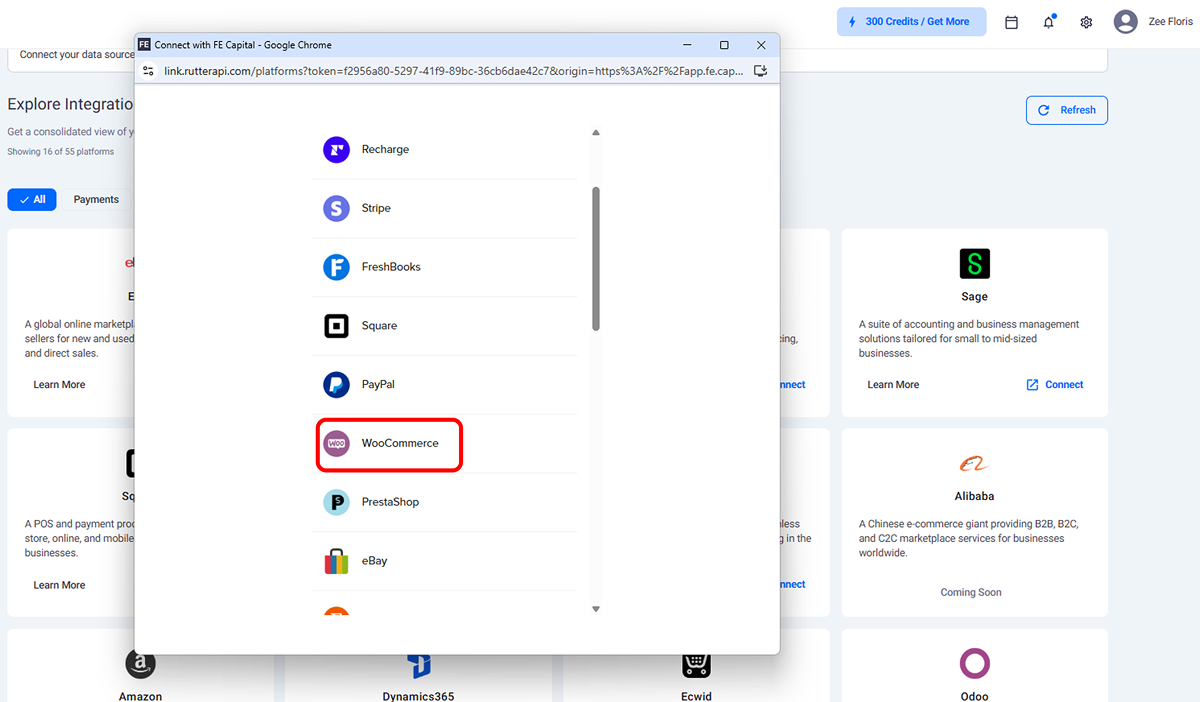
Task: Click 'Showing 16 of 55 platforms' text
Action: coord(61,152)
